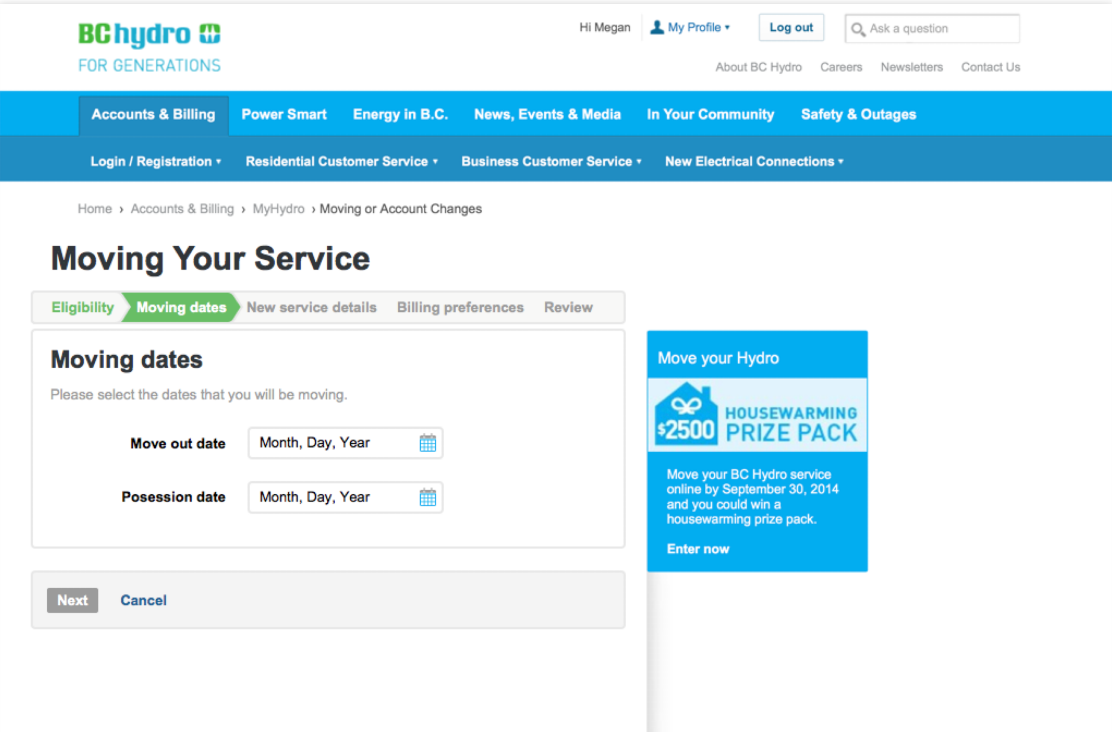Cancel the moving service form
The width and height of the screenshot is (1112, 732).
(143, 600)
